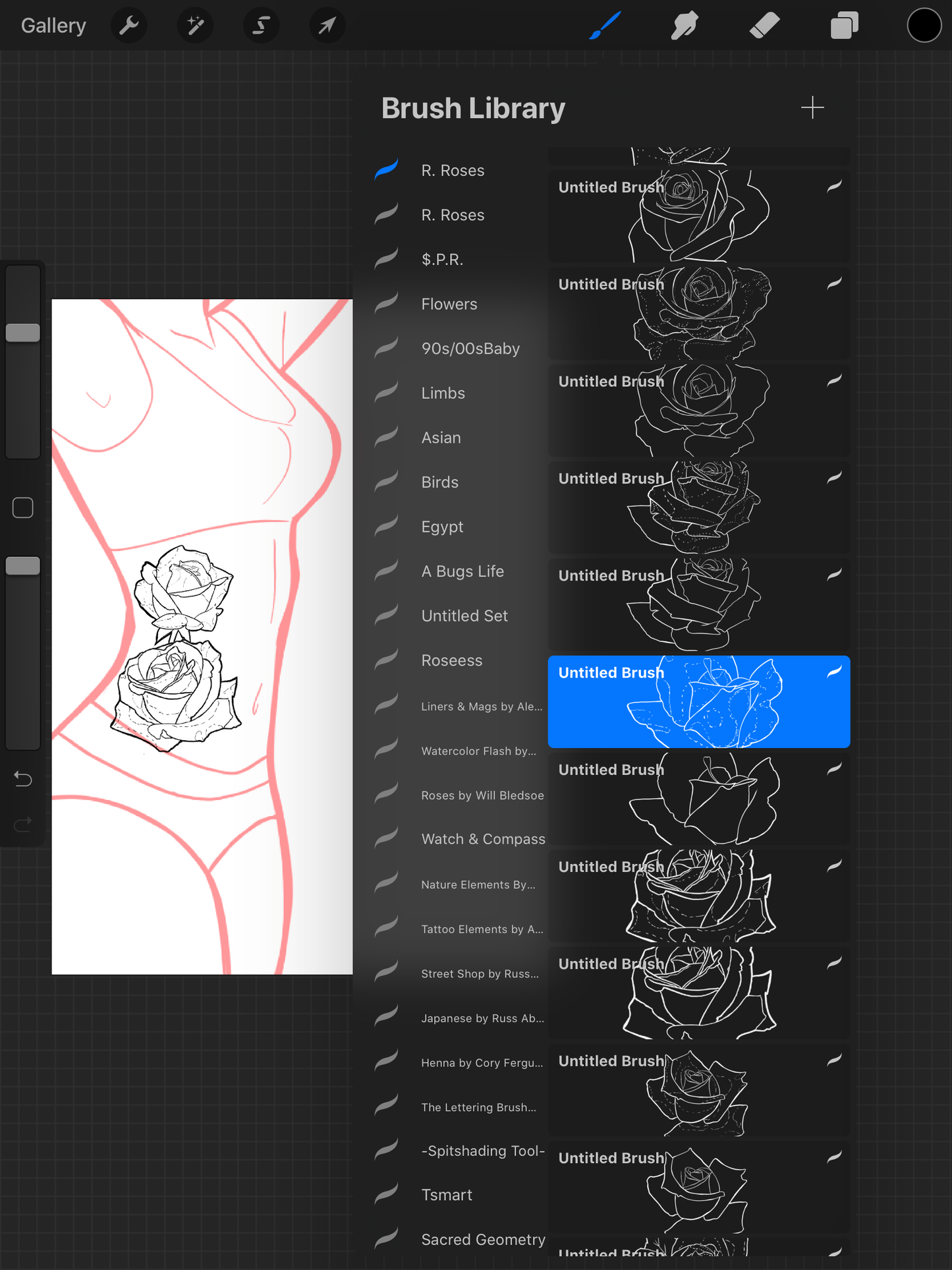Return to the Gallery
952x1270 pixels.
(53, 26)
